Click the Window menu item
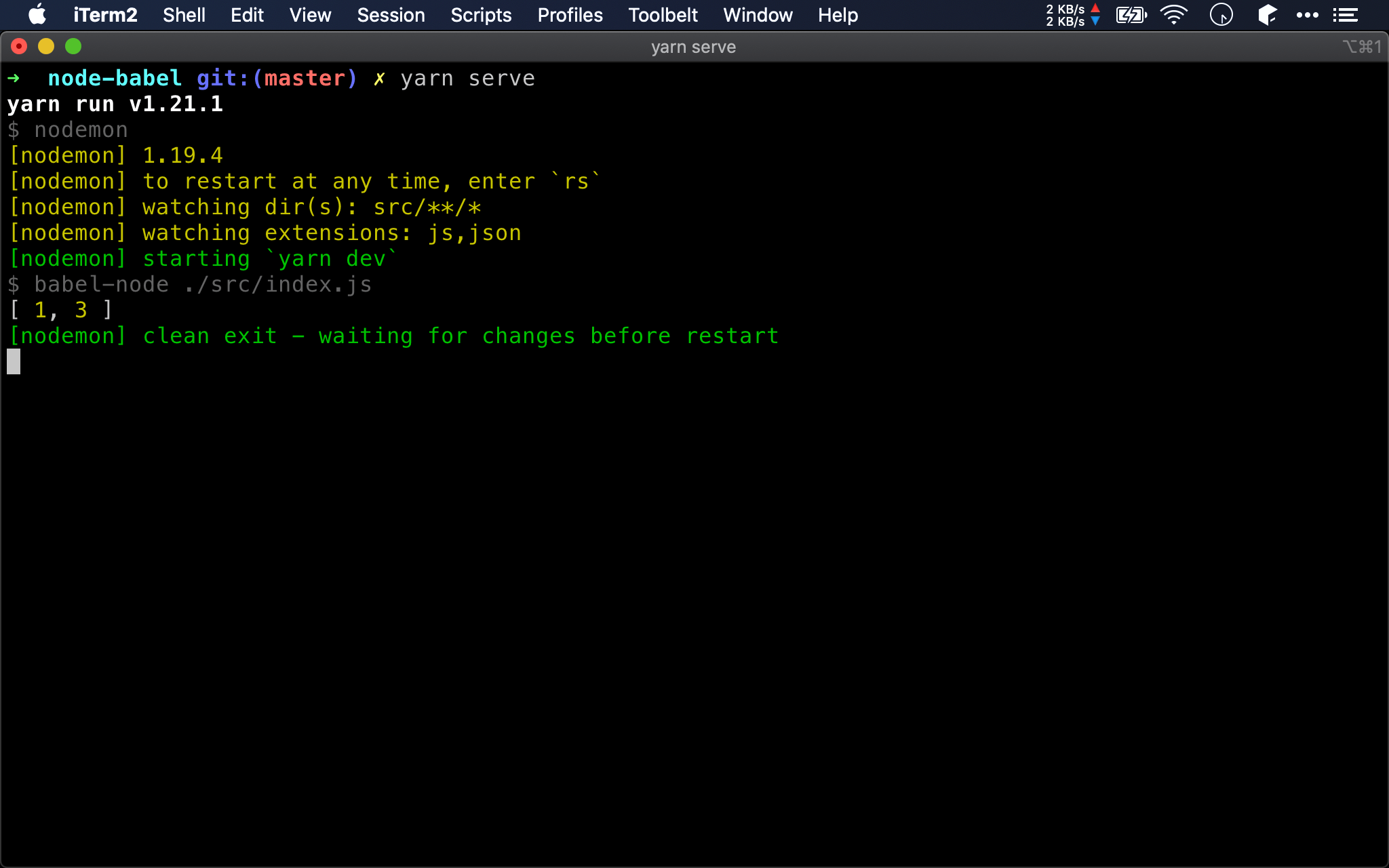This screenshot has height=868, width=1389. (757, 15)
